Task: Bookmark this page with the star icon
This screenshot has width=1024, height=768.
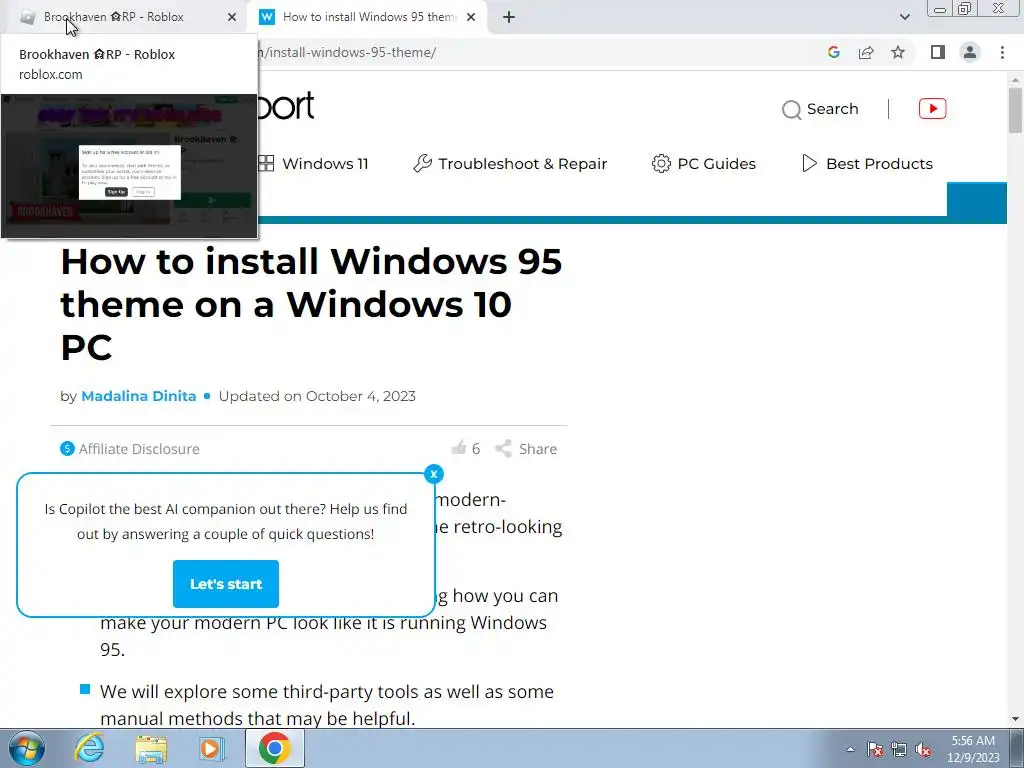Action: click(898, 52)
